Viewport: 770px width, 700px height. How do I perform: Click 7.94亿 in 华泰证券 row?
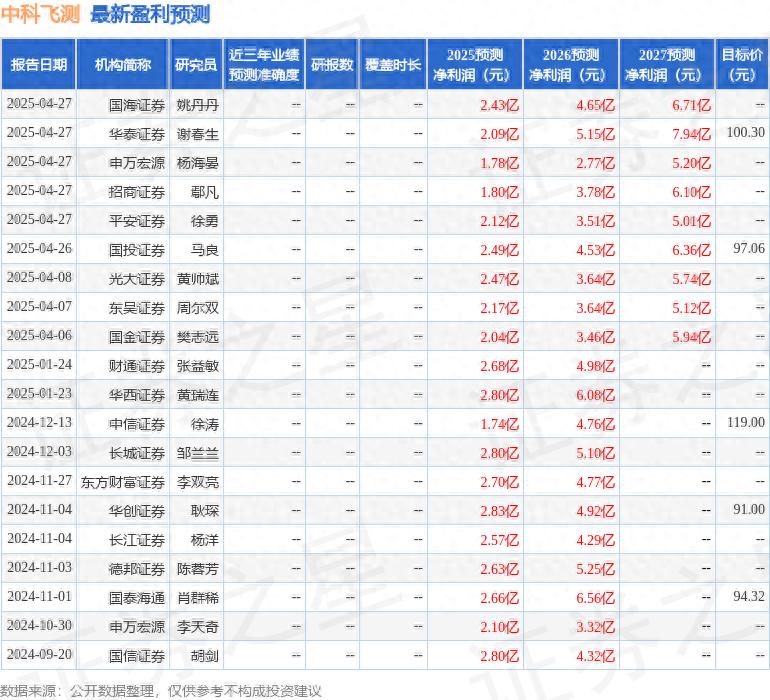click(691, 134)
